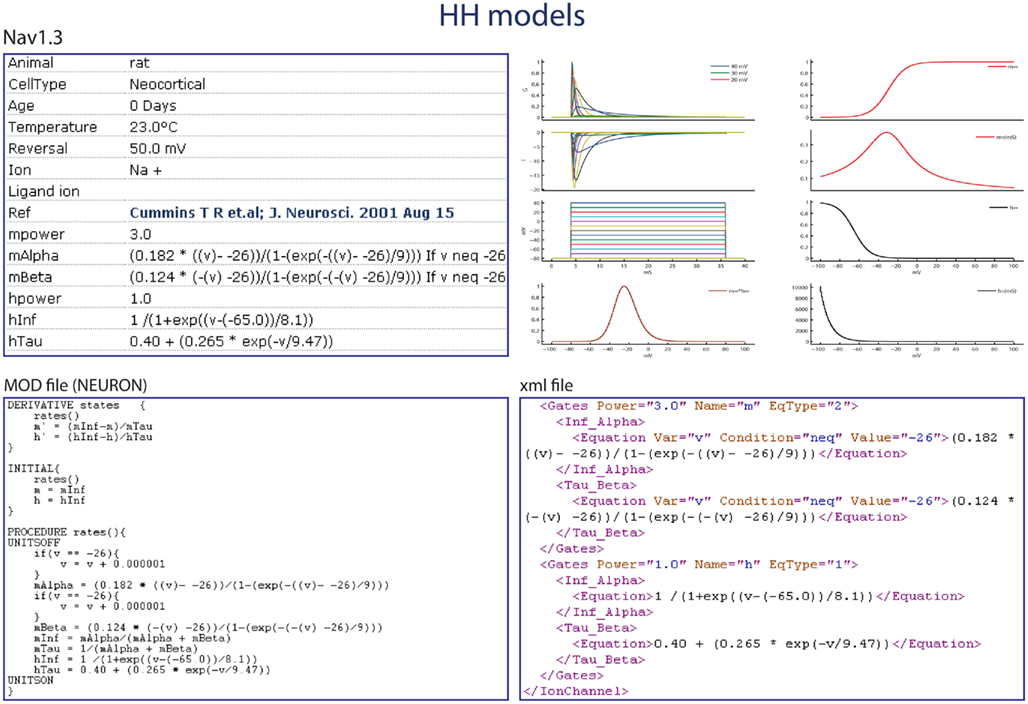Viewport: 1028px width, 704px height.
Task: Click the 'mAlpha' row label
Action: (x=33, y=256)
